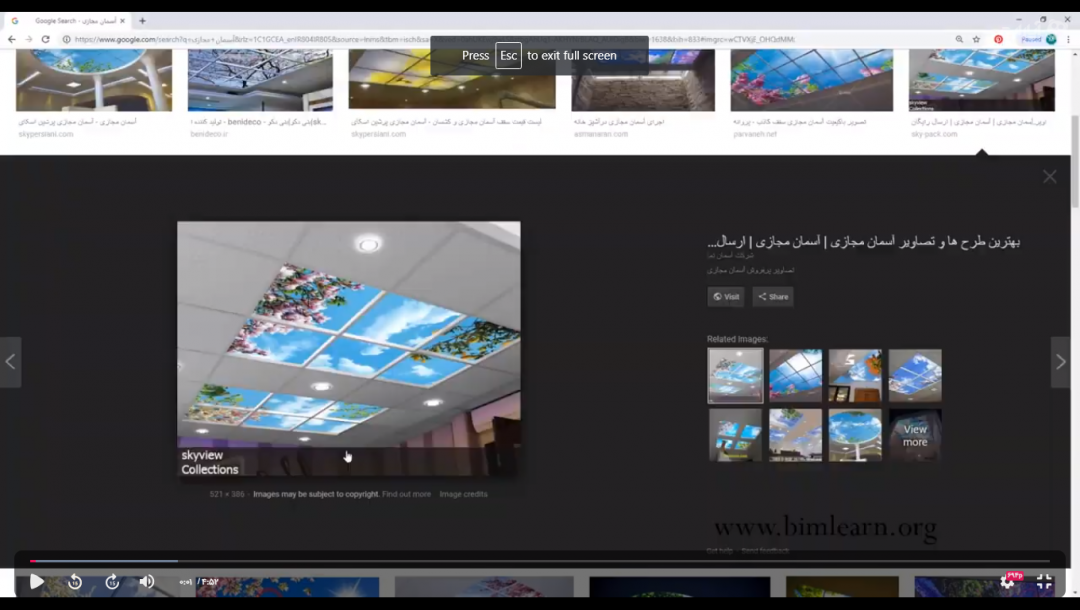Toggle the red extension icon near the address bar
Image resolution: width=1080 pixels, height=610 pixels.
click(x=998, y=39)
